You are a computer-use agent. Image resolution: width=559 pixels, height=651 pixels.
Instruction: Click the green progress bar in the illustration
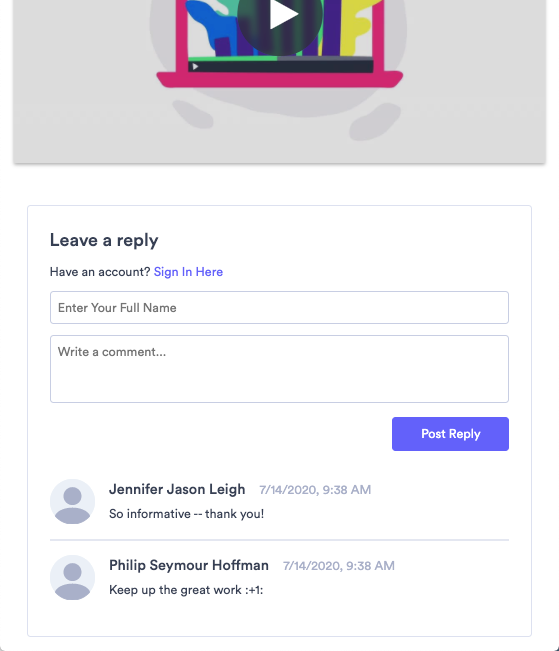click(x=233, y=59)
